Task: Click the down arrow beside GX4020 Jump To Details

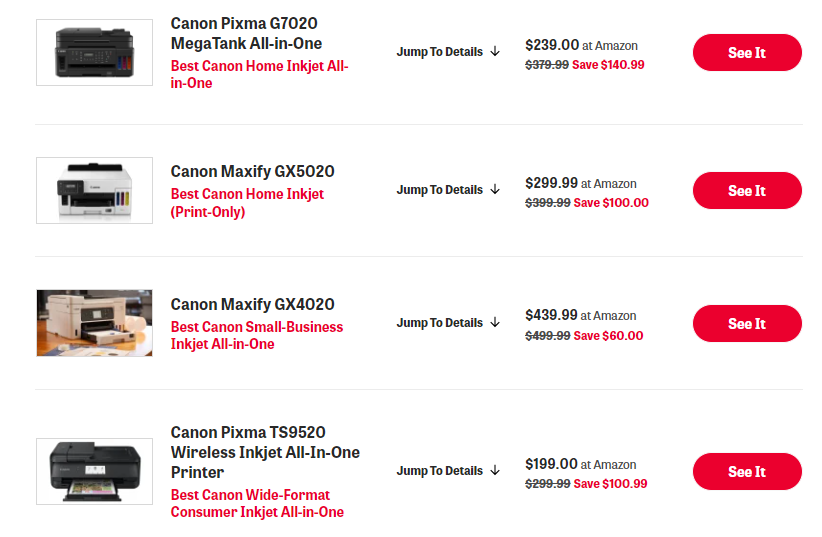Action: click(x=495, y=323)
